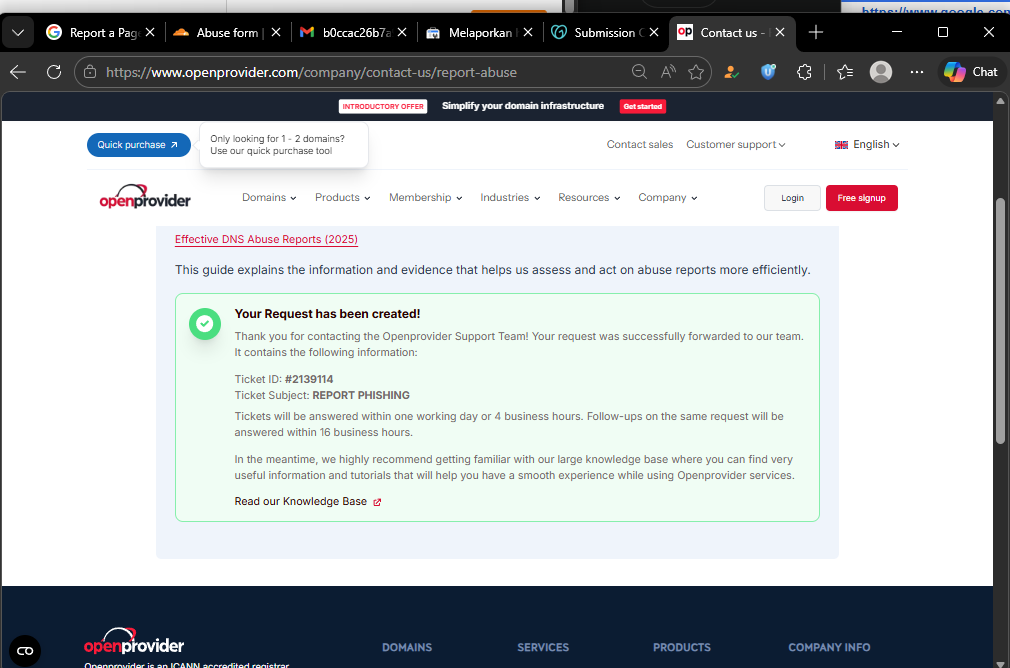Screen dimensions: 1010x668
Task: Click the Free signup button
Action: tap(861, 198)
